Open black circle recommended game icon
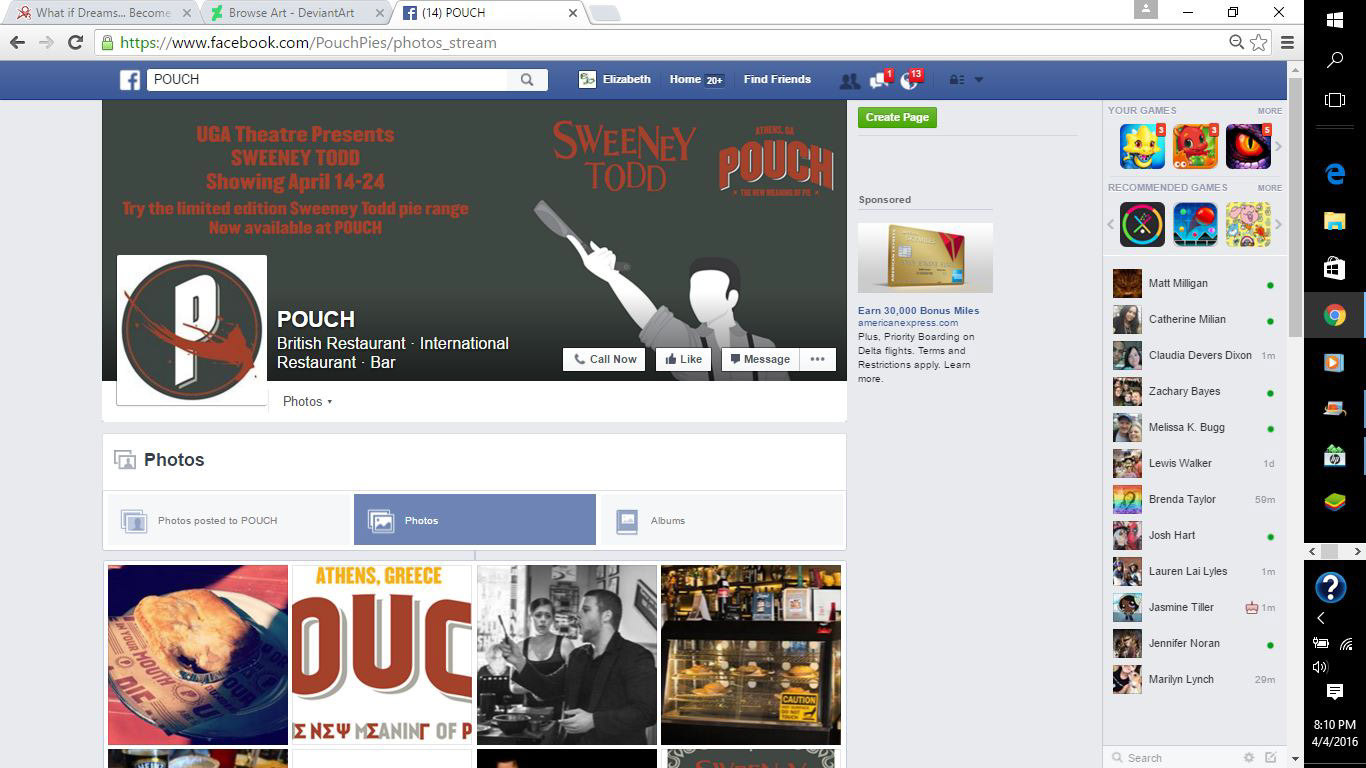Screen dimensions: 1366x768 click(1142, 224)
